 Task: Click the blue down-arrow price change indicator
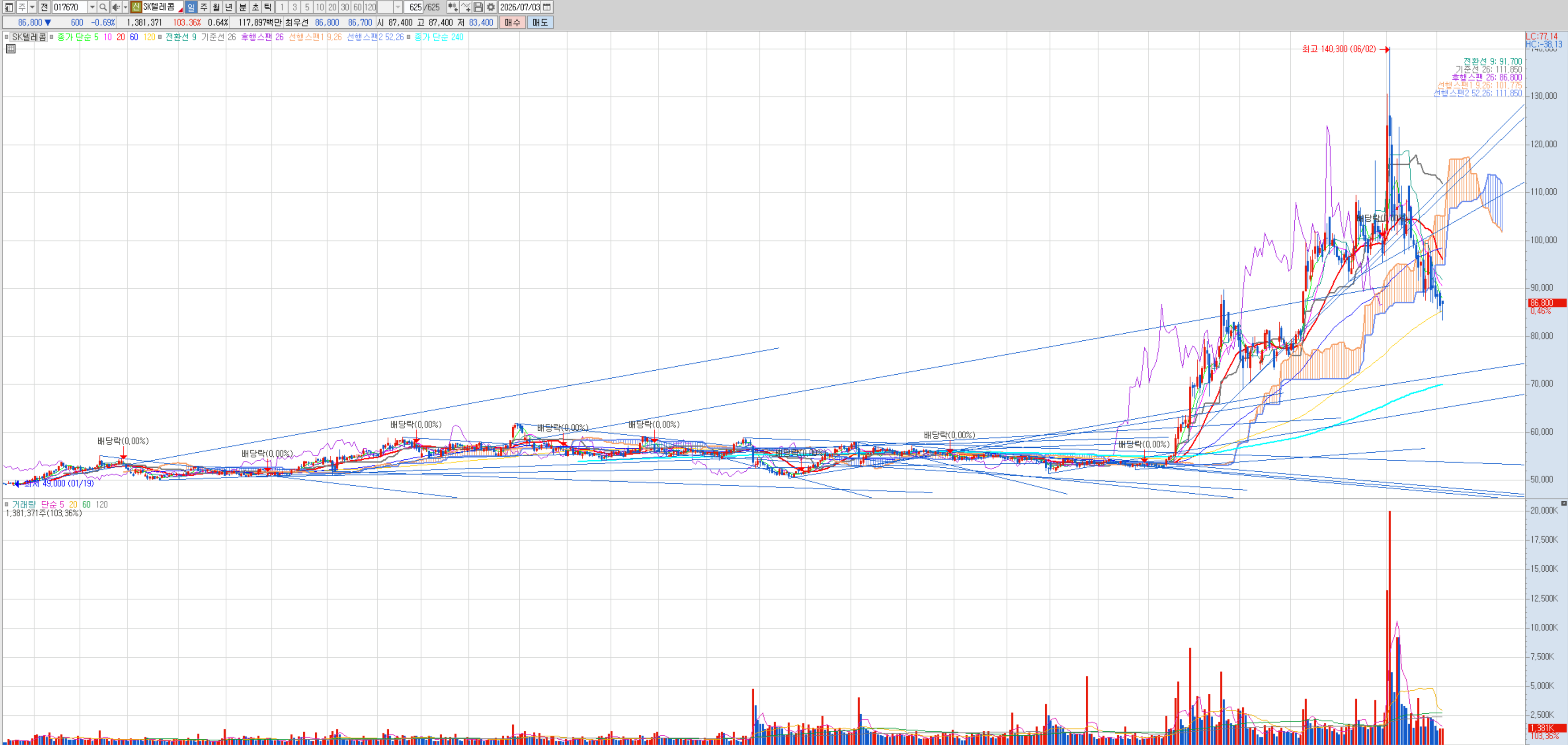48,22
